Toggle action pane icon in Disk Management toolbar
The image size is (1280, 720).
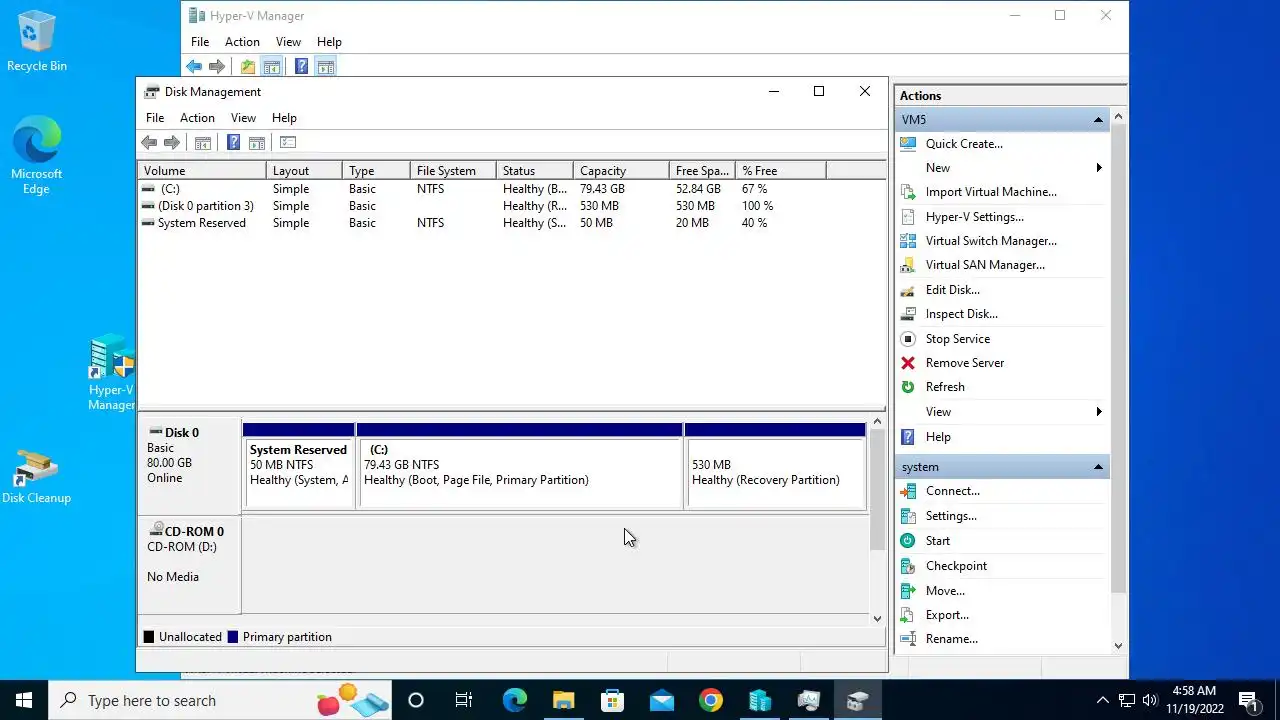point(257,143)
